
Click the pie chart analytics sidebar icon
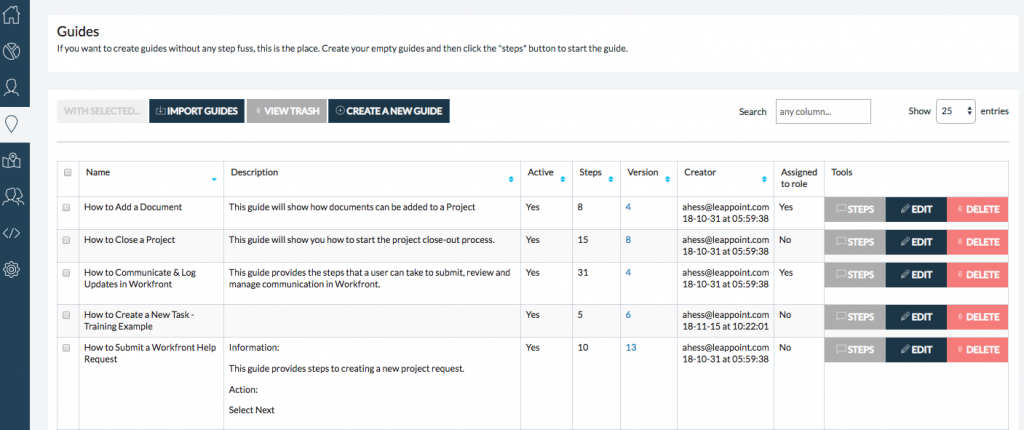(x=13, y=50)
